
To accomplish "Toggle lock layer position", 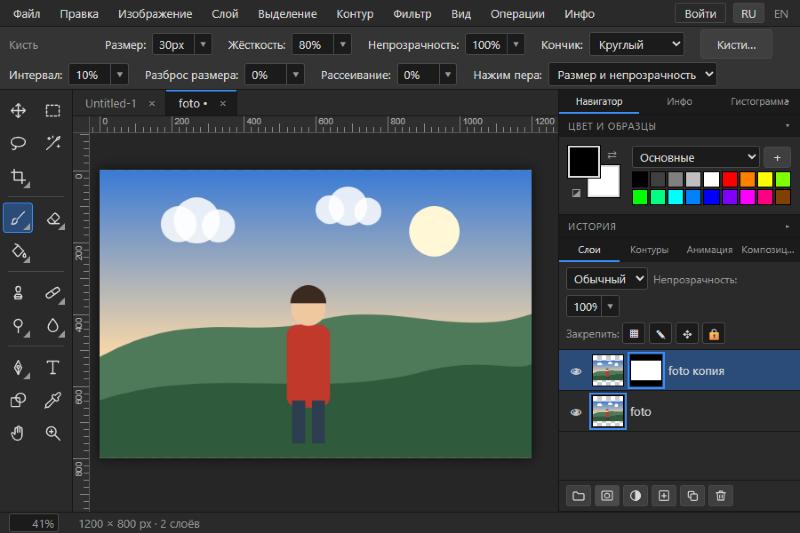I will pyautogui.click(x=687, y=334).
